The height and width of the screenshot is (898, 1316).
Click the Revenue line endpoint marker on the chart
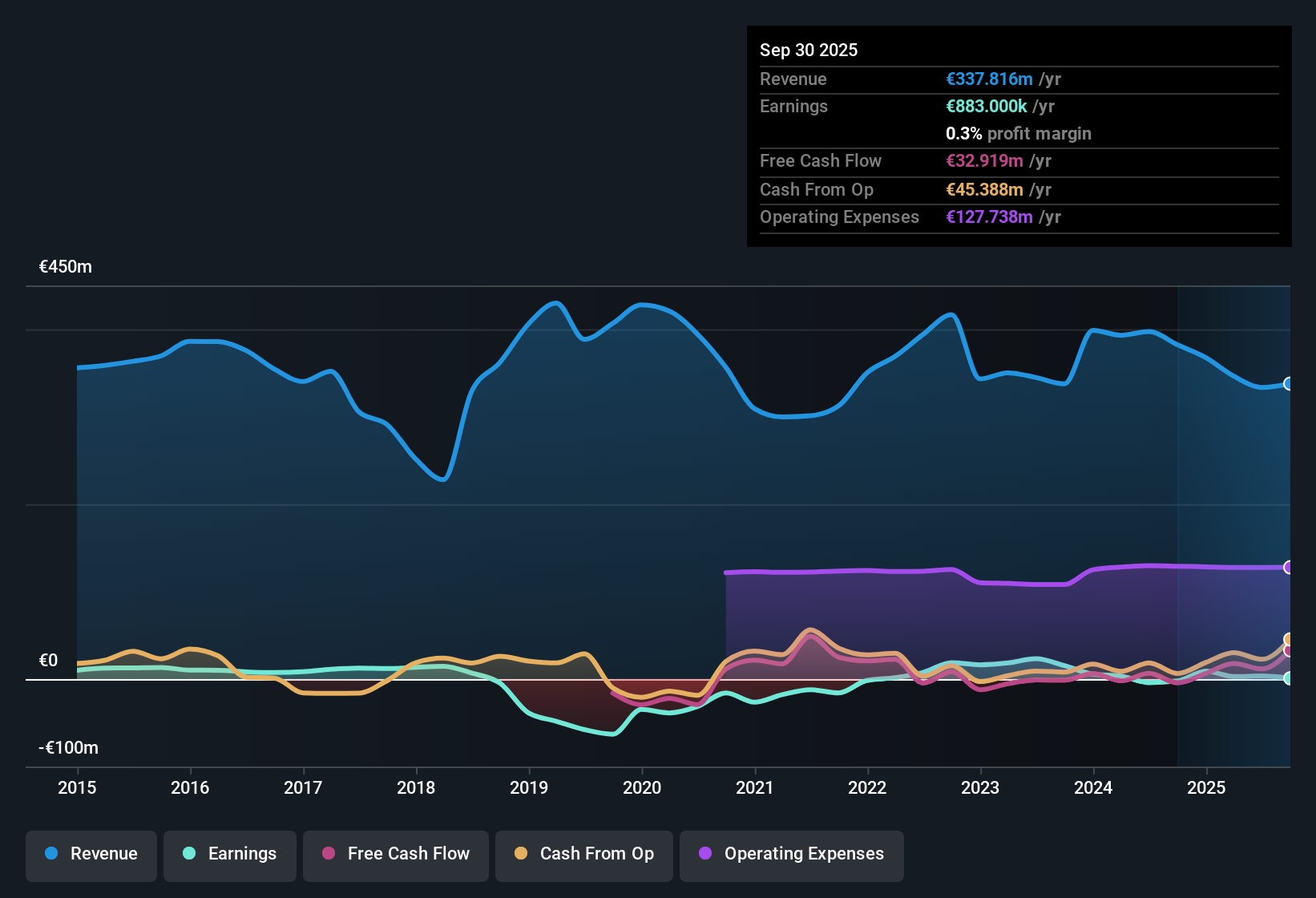pos(1287,385)
